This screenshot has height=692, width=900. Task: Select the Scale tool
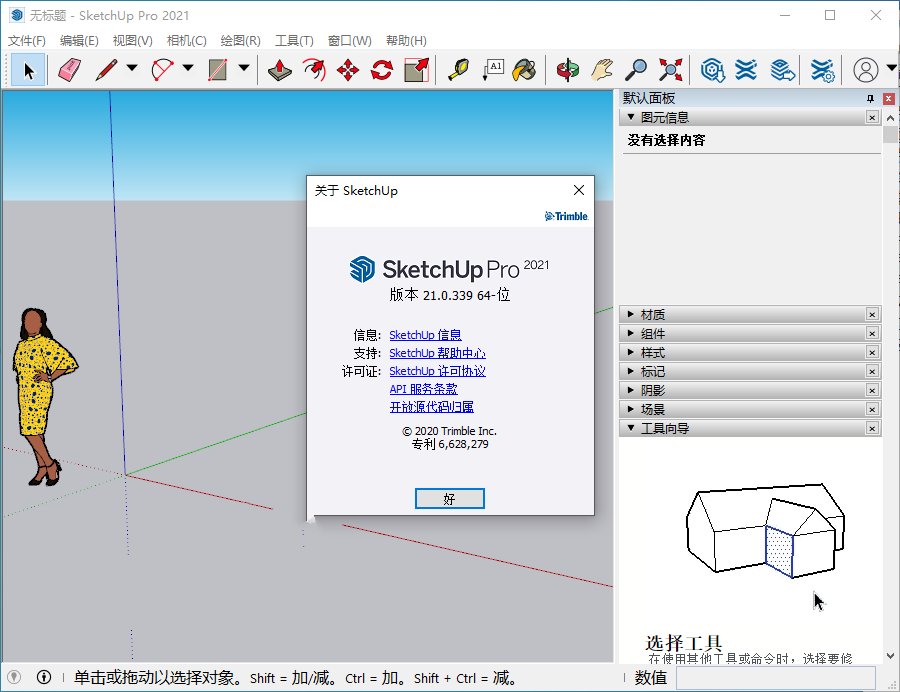point(417,70)
